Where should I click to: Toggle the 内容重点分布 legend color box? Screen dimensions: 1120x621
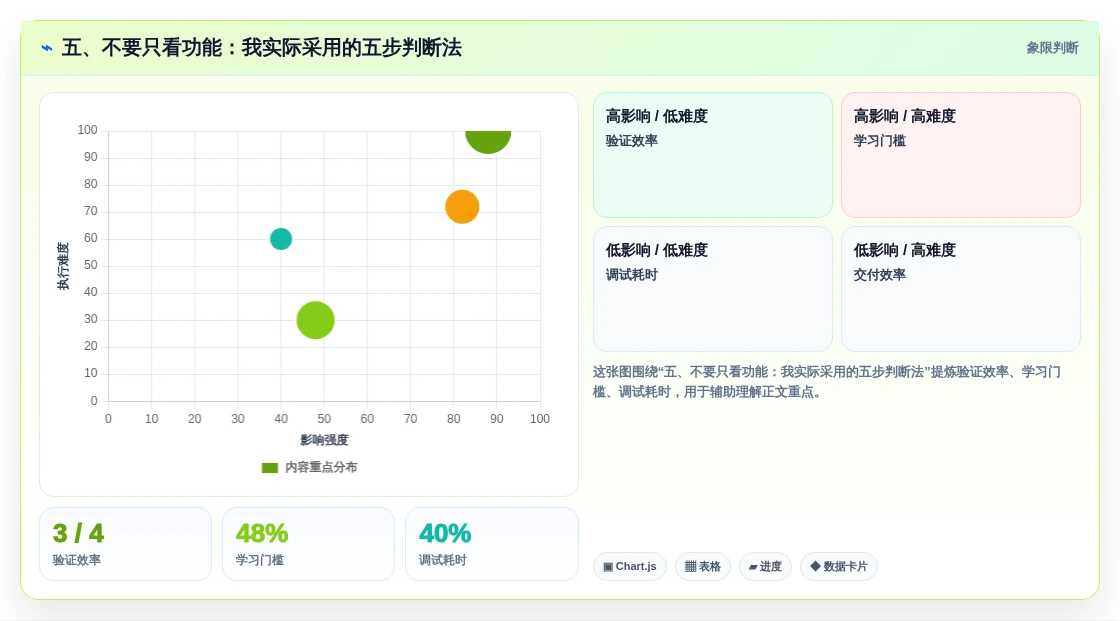(x=269, y=468)
